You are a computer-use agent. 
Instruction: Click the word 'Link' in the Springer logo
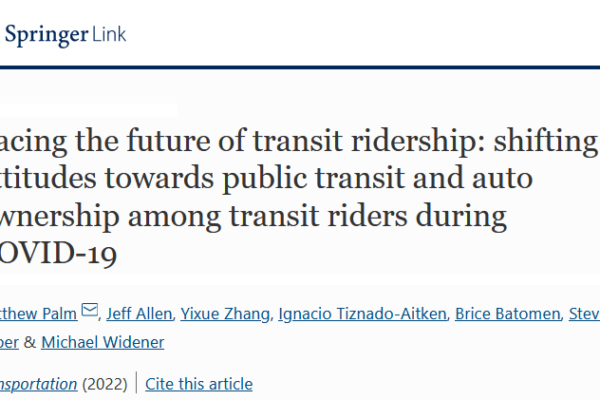click(x=109, y=34)
